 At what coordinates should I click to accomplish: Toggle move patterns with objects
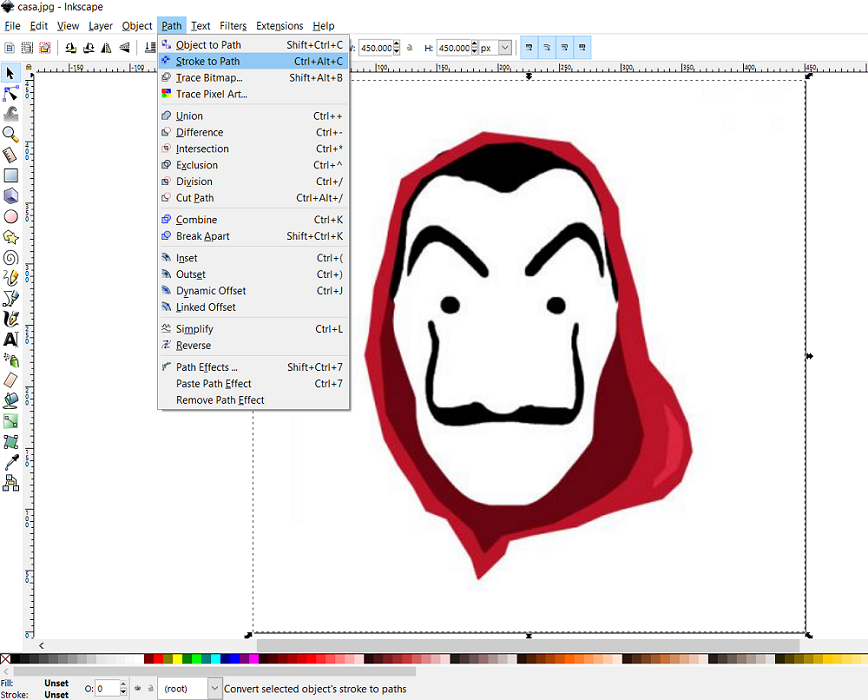[582, 48]
